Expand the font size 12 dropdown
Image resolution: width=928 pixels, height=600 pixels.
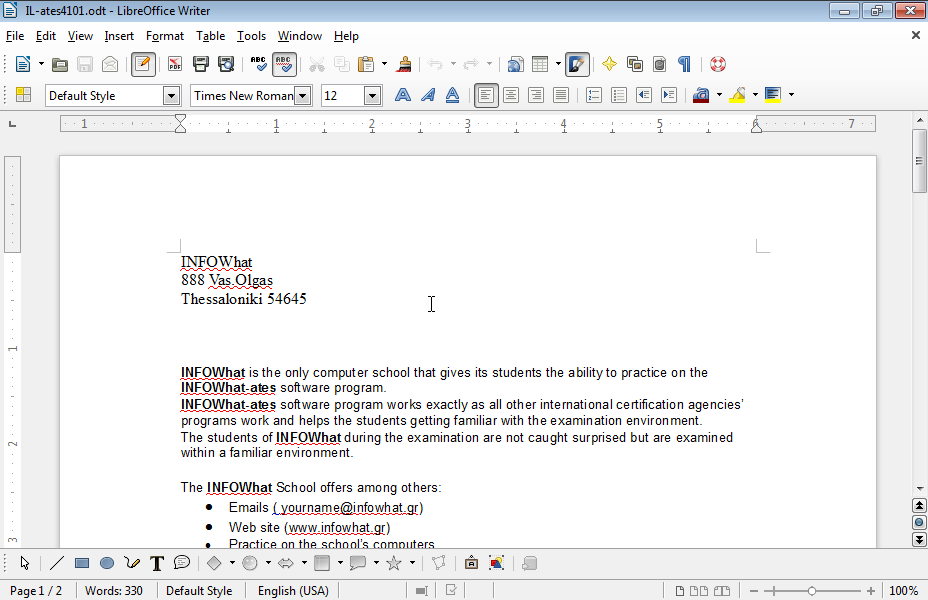[372, 95]
